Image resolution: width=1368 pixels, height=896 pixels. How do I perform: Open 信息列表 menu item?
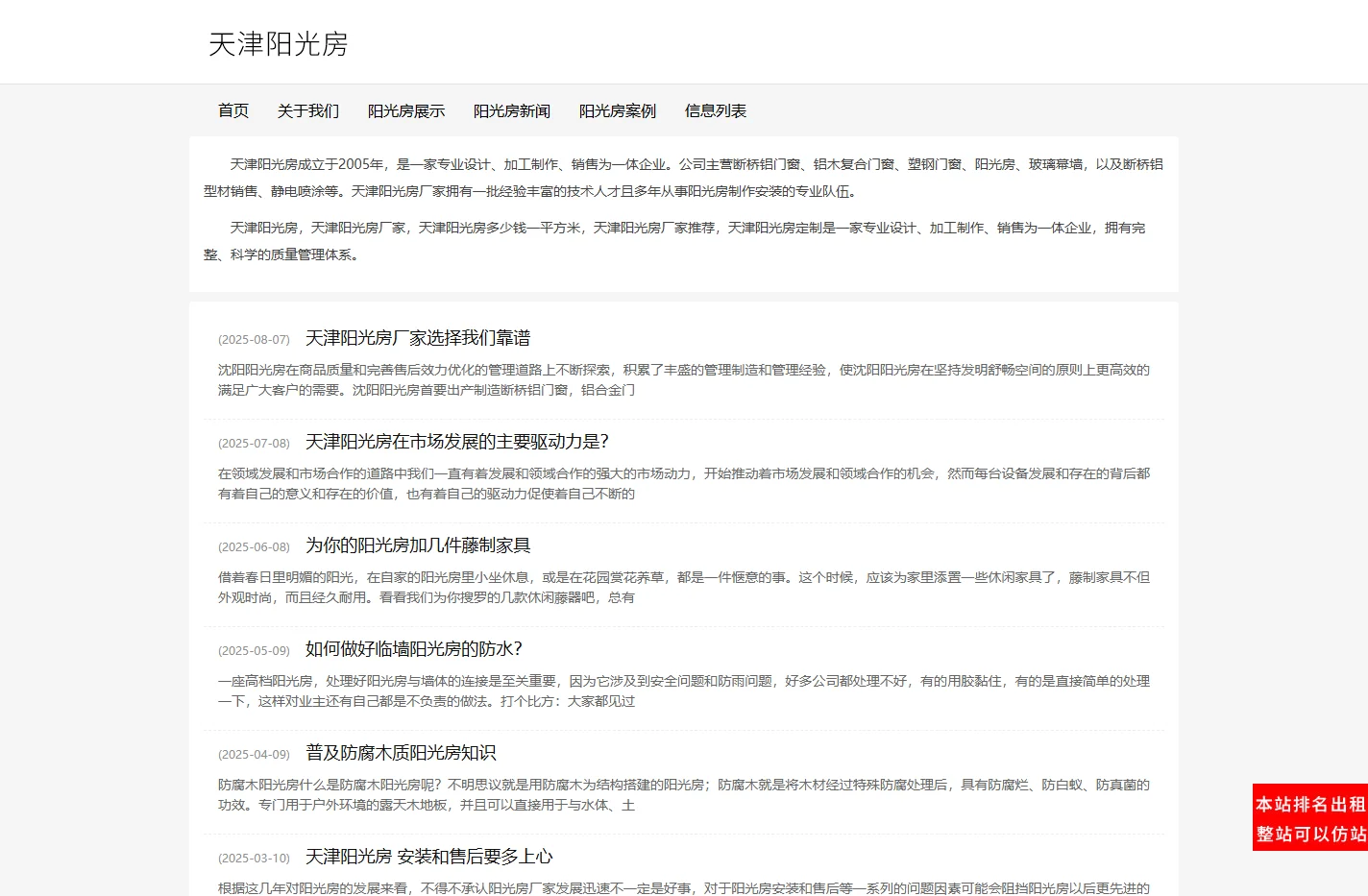pyautogui.click(x=716, y=111)
